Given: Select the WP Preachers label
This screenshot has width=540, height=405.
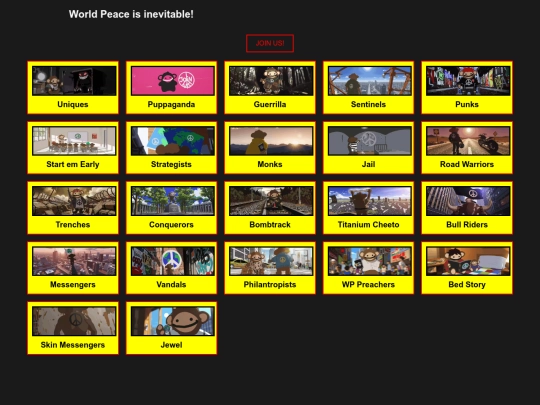Looking at the screenshot, I should point(368,284).
